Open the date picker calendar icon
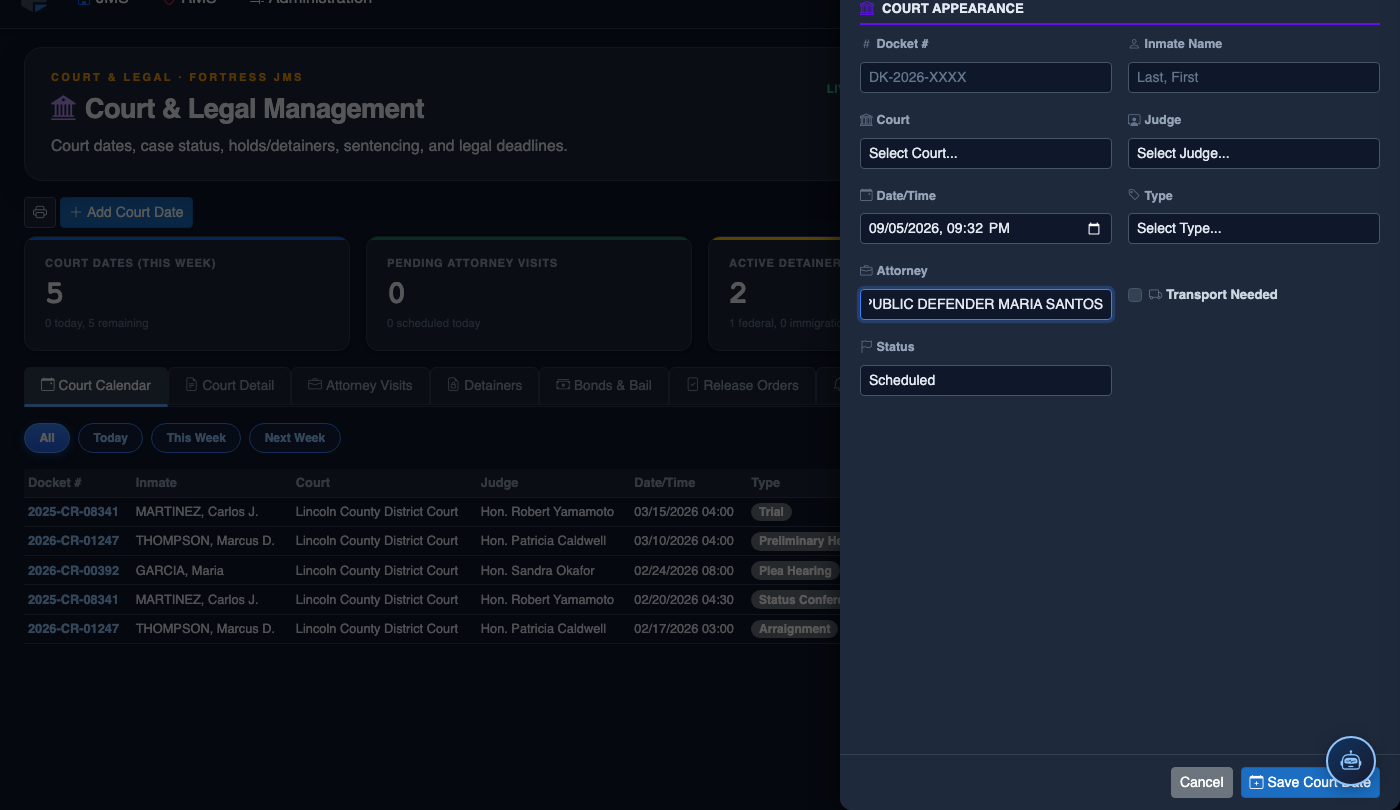1400x810 pixels. pos(1094,228)
